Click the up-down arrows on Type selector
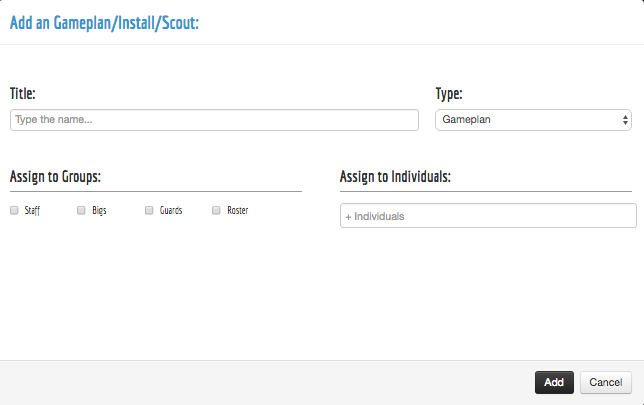 click(625, 120)
